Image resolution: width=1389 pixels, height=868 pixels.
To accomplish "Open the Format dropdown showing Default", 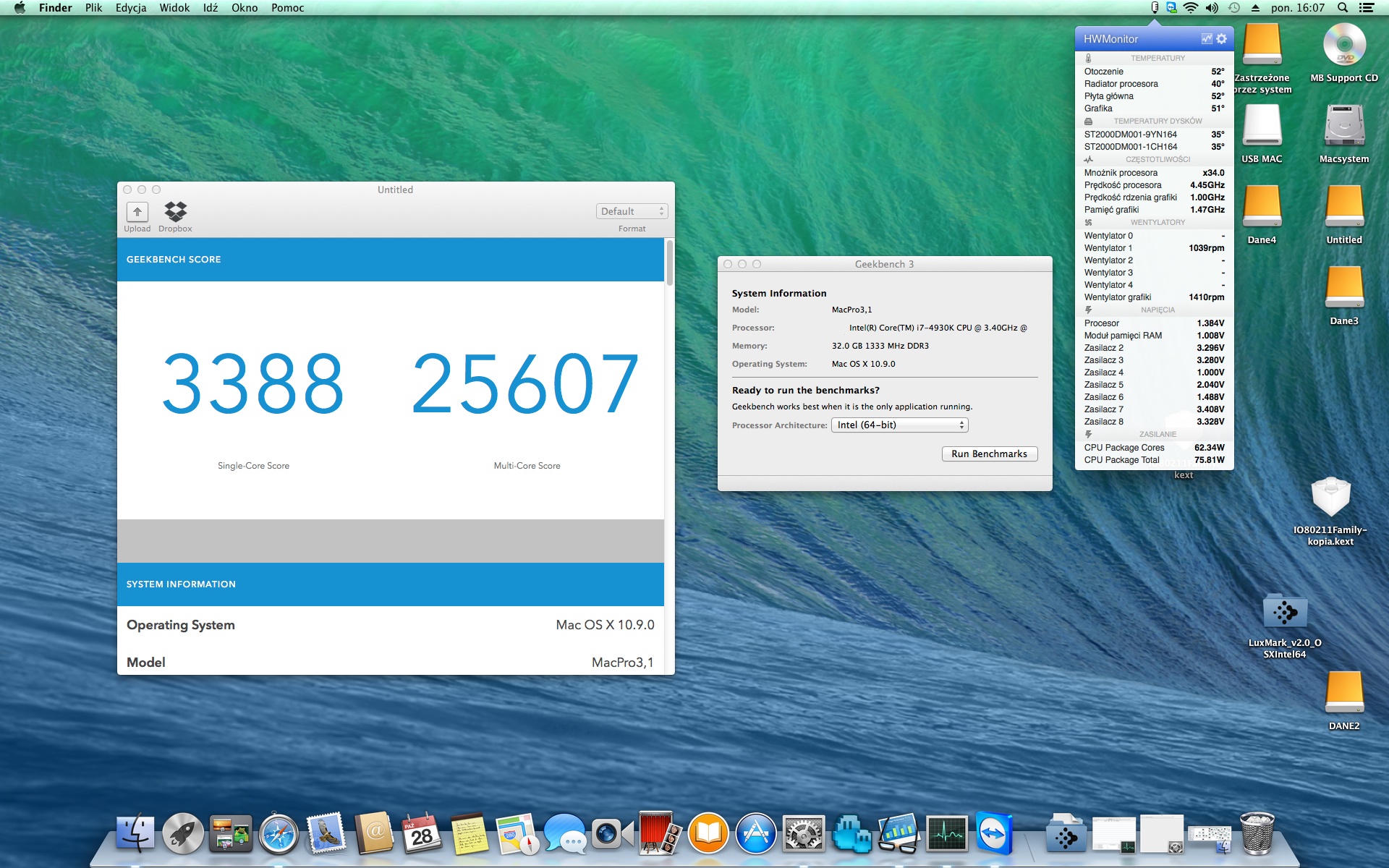I will [632, 211].
